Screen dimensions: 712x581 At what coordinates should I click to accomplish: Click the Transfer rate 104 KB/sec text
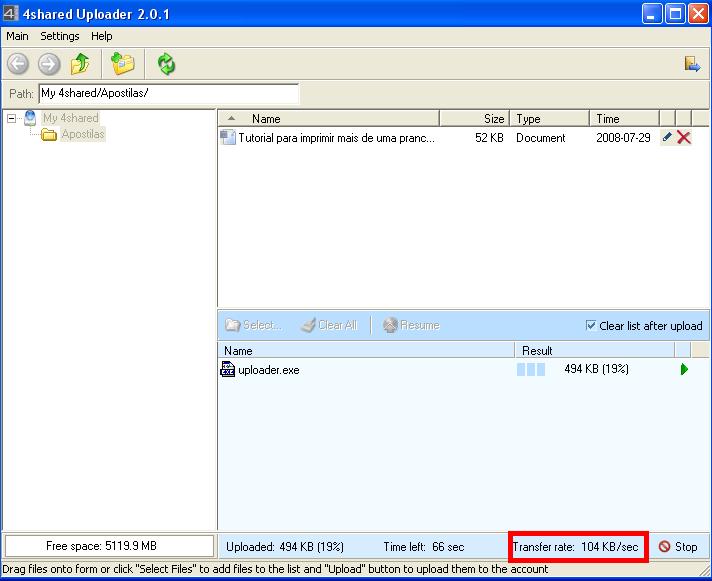pyautogui.click(x=575, y=547)
